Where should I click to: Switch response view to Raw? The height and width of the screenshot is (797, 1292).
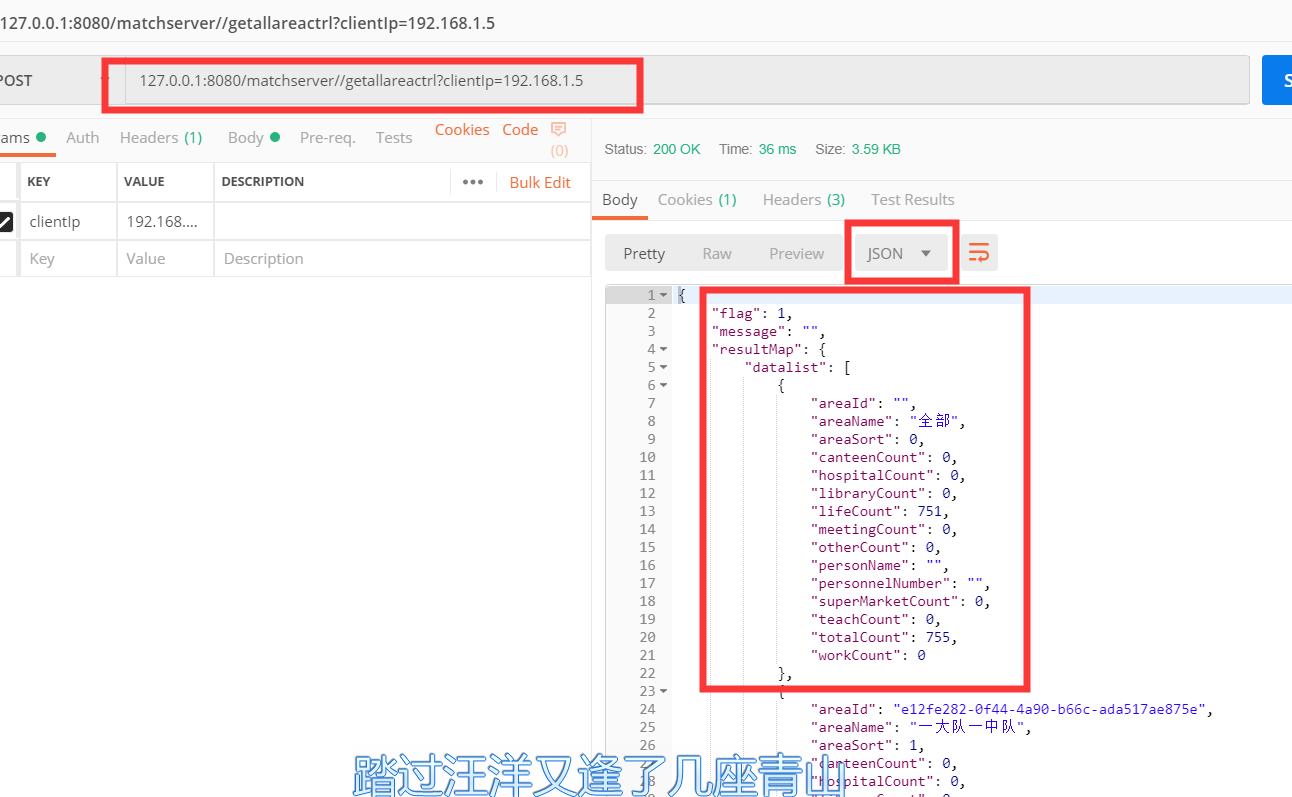[717, 253]
